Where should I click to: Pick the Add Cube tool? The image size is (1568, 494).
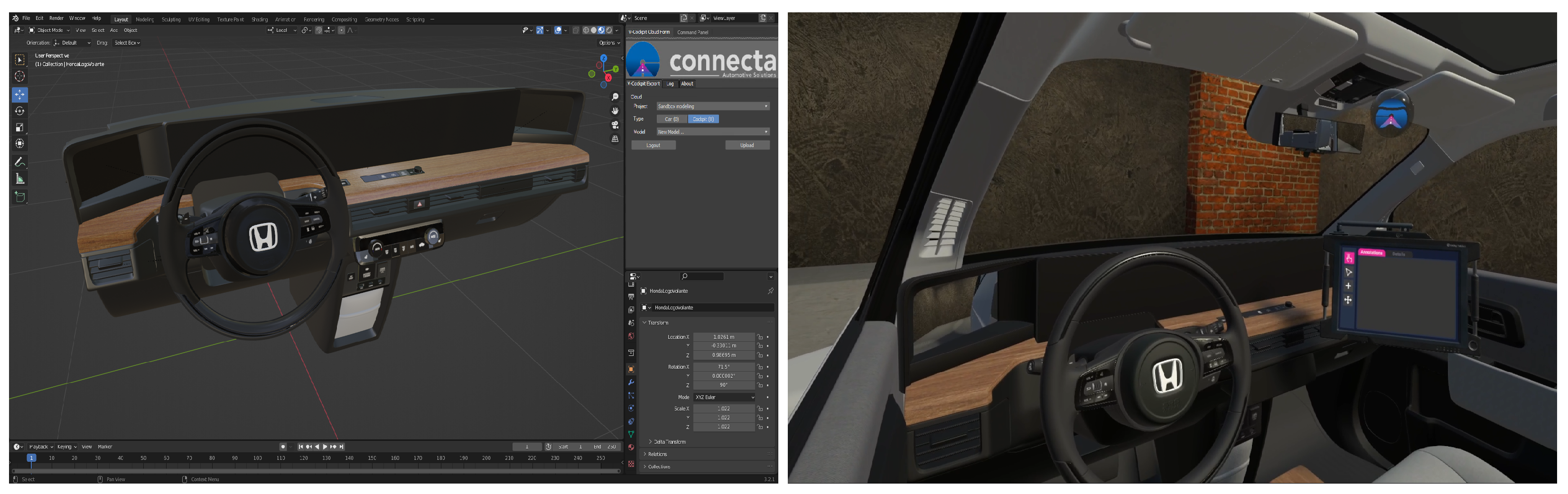tap(19, 196)
